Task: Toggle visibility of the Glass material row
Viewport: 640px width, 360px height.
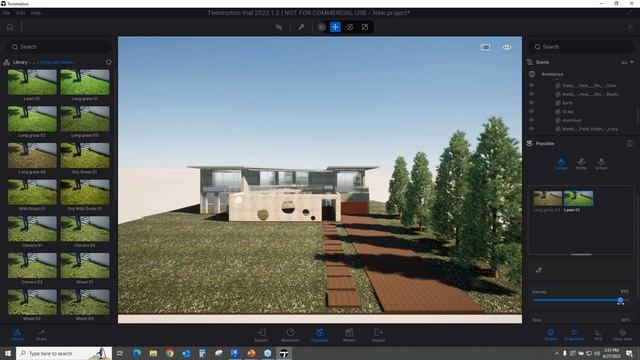Action: [531, 86]
